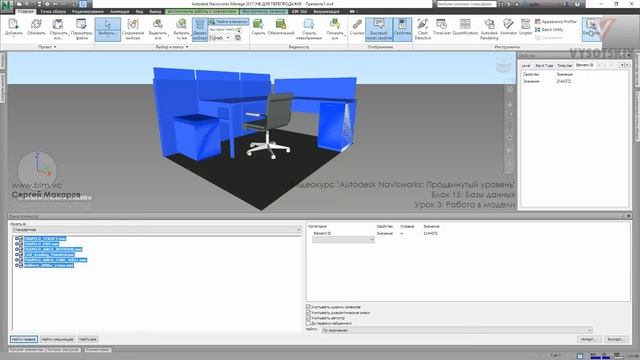
Task: Open the Appearance Profiler
Action: click(x=556, y=22)
